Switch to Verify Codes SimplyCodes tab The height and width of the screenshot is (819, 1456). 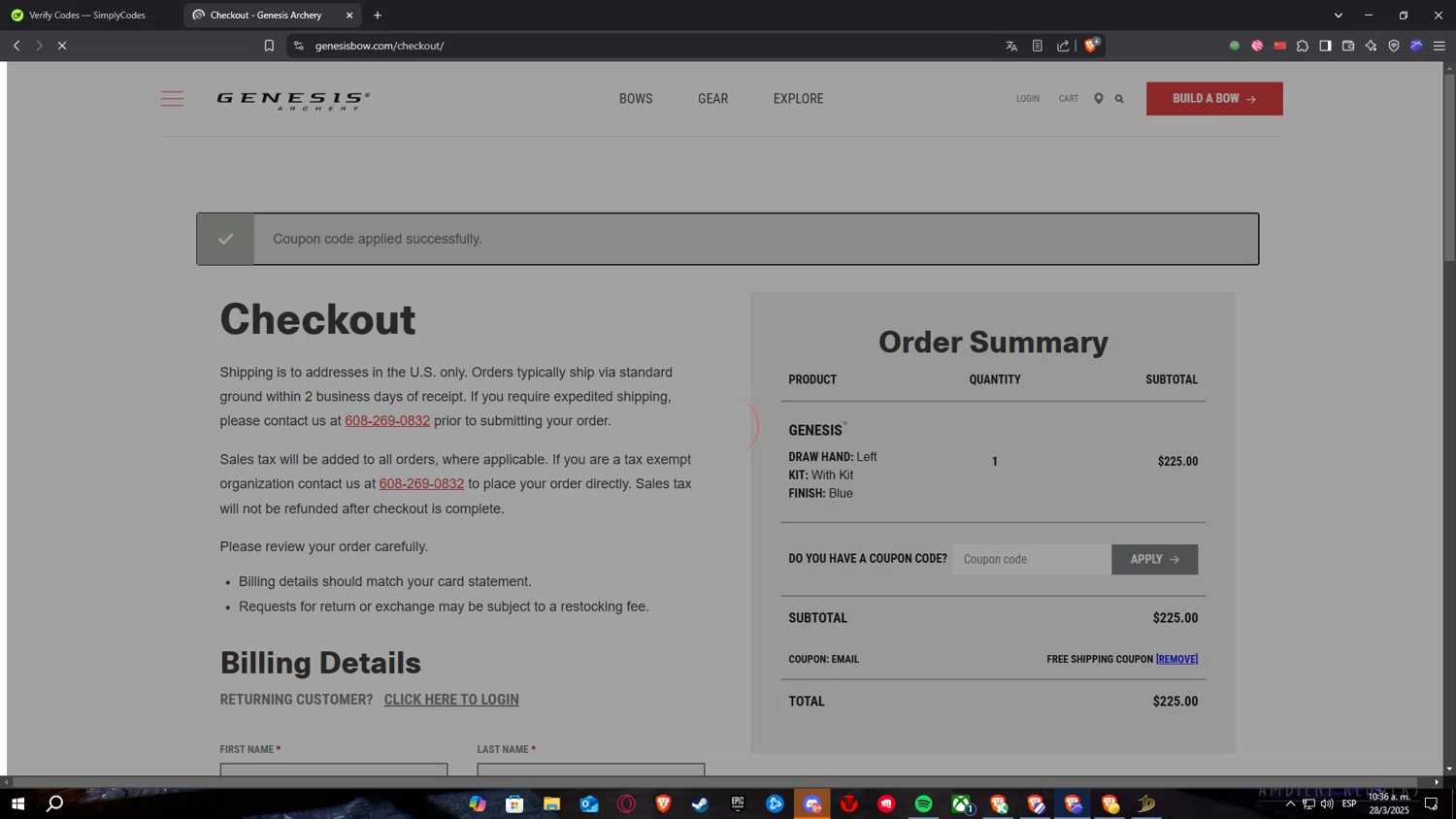click(x=87, y=16)
